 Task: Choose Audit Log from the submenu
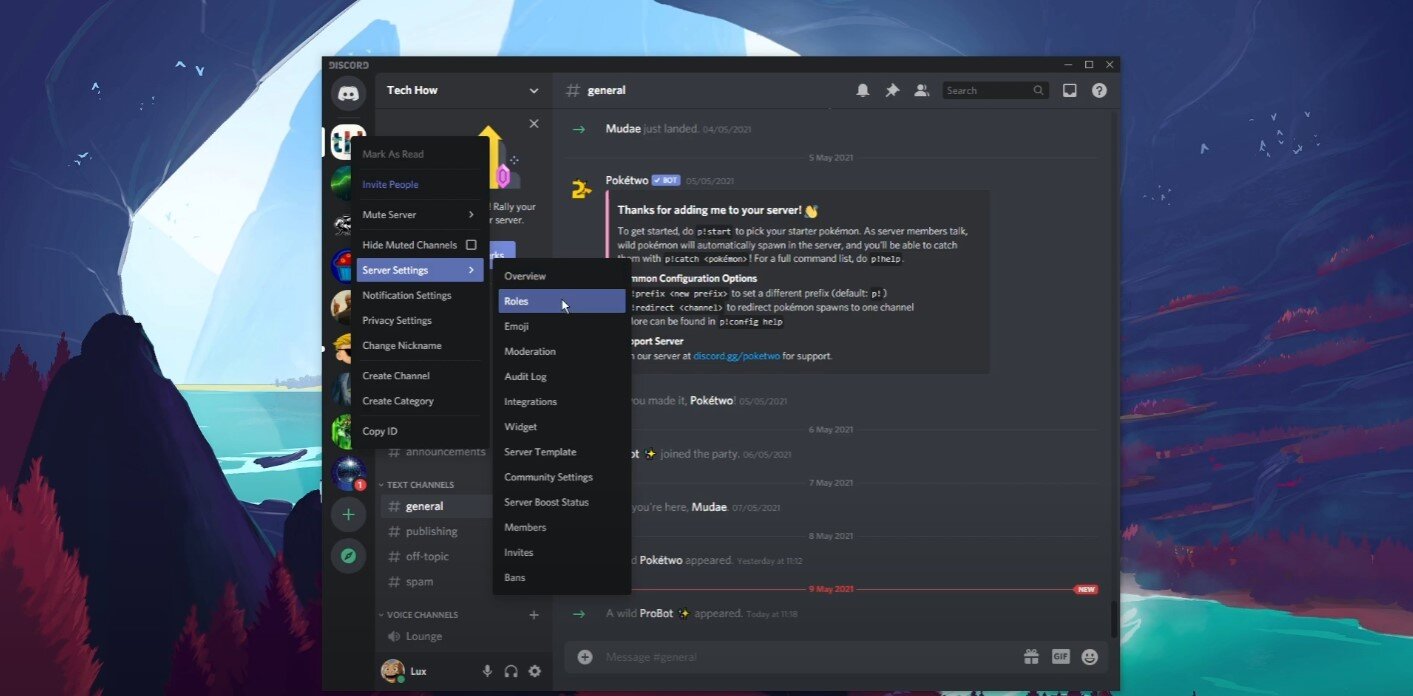(x=525, y=377)
